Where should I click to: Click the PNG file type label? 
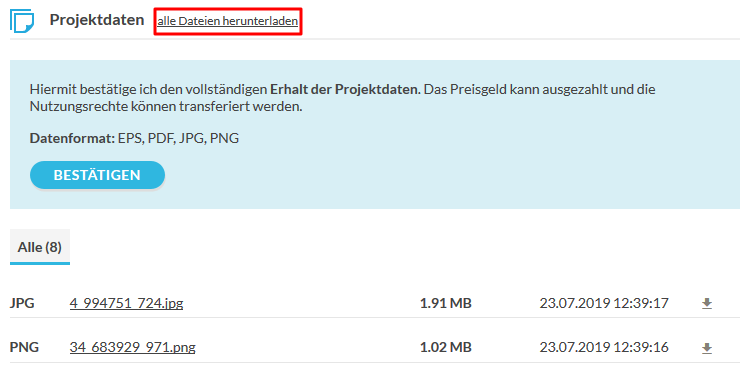pos(24,348)
